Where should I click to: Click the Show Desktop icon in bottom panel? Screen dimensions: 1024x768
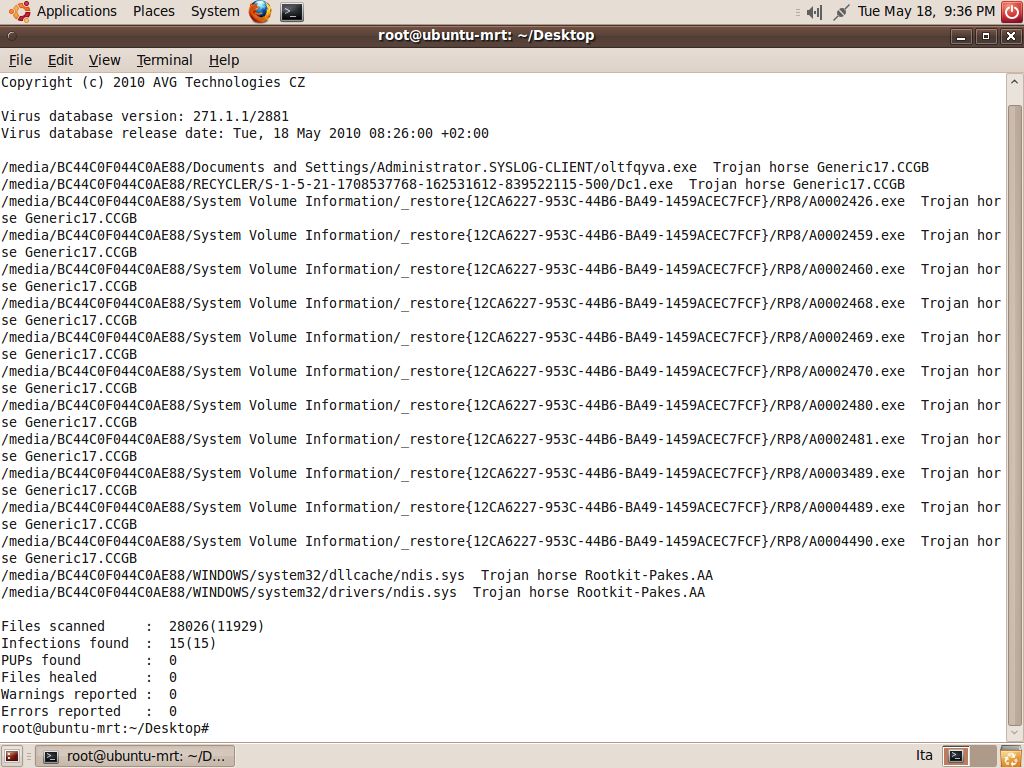(x=12, y=756)
